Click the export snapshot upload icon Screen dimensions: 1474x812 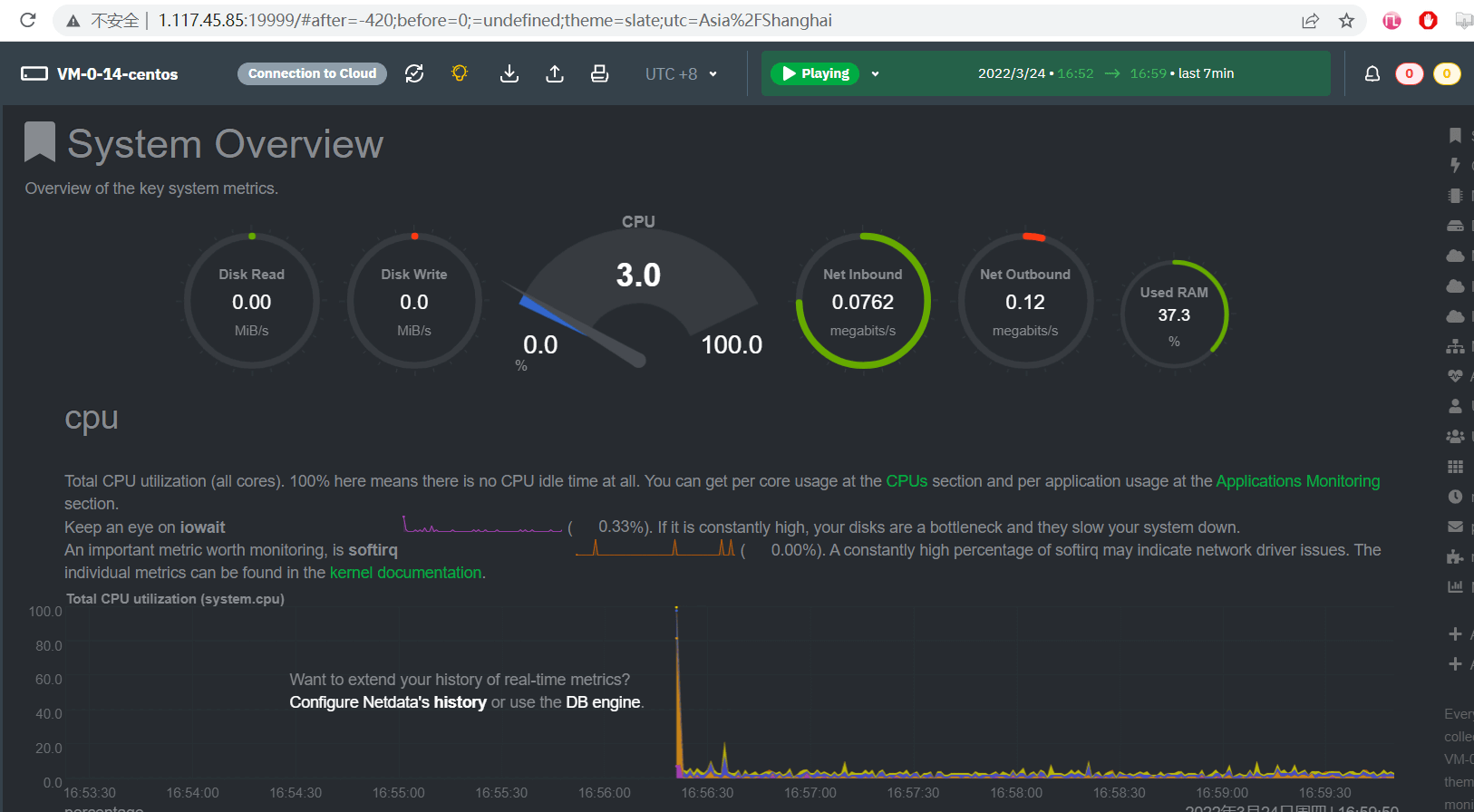[555, 73]
